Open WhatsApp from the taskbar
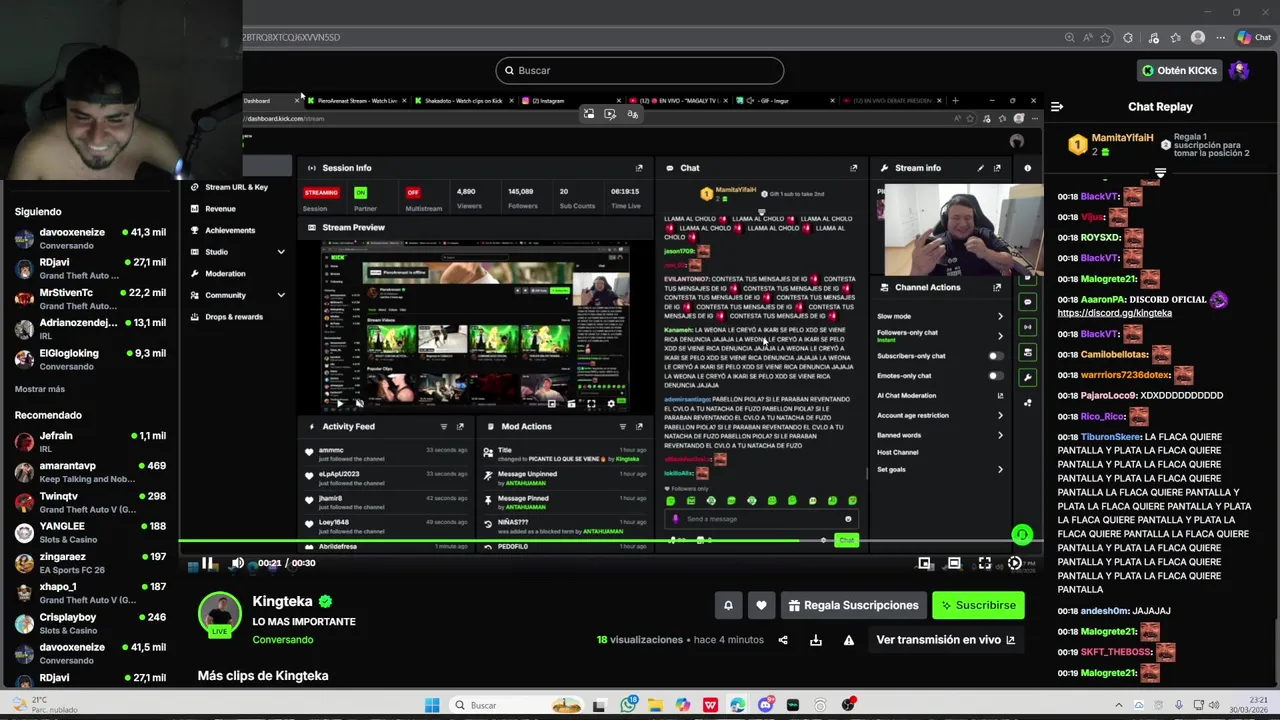 coord(628,705)
